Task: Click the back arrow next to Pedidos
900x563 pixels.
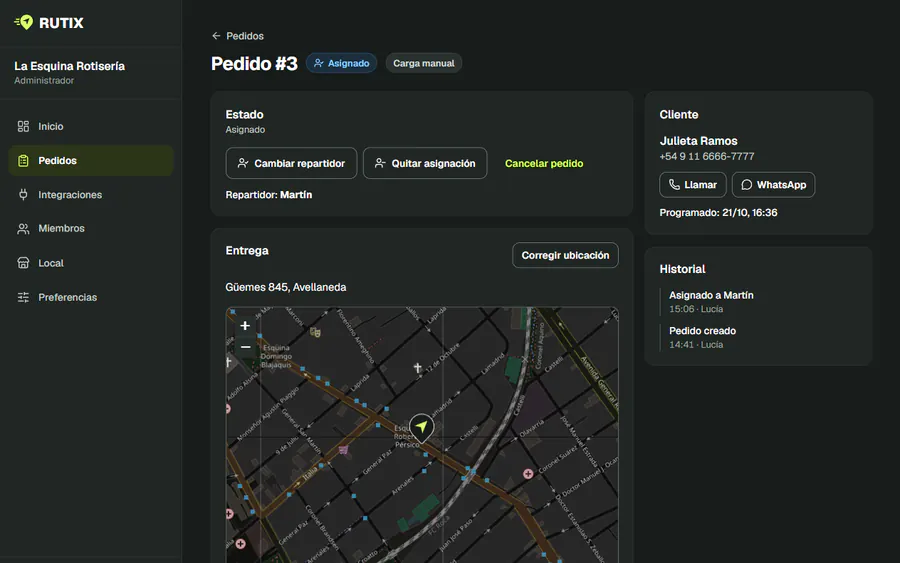Action: (216, 36)
